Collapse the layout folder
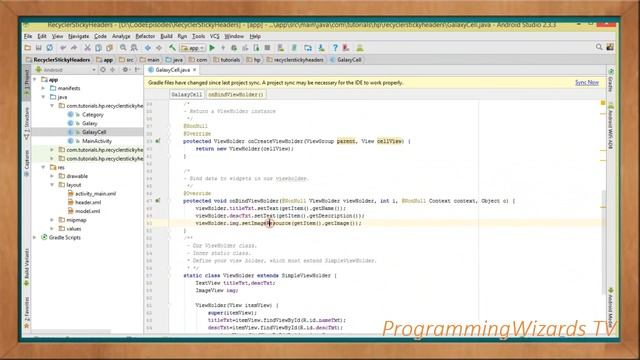This screenshot has height=360, width=640. pyautogui.click(x=52, y=185)
